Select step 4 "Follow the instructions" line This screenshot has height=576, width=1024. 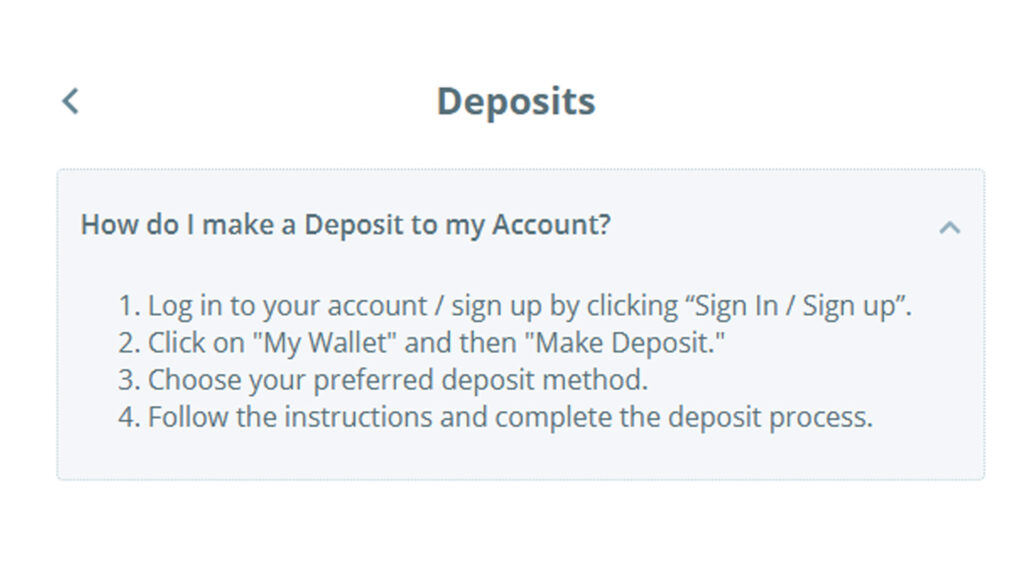495,417
